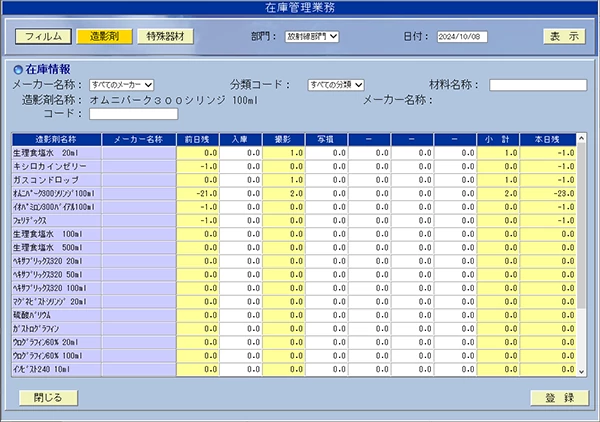Select the 造影剤 tab
This screenshot has height=422, width=600.
pyautogui.click(x=104, y=36)
